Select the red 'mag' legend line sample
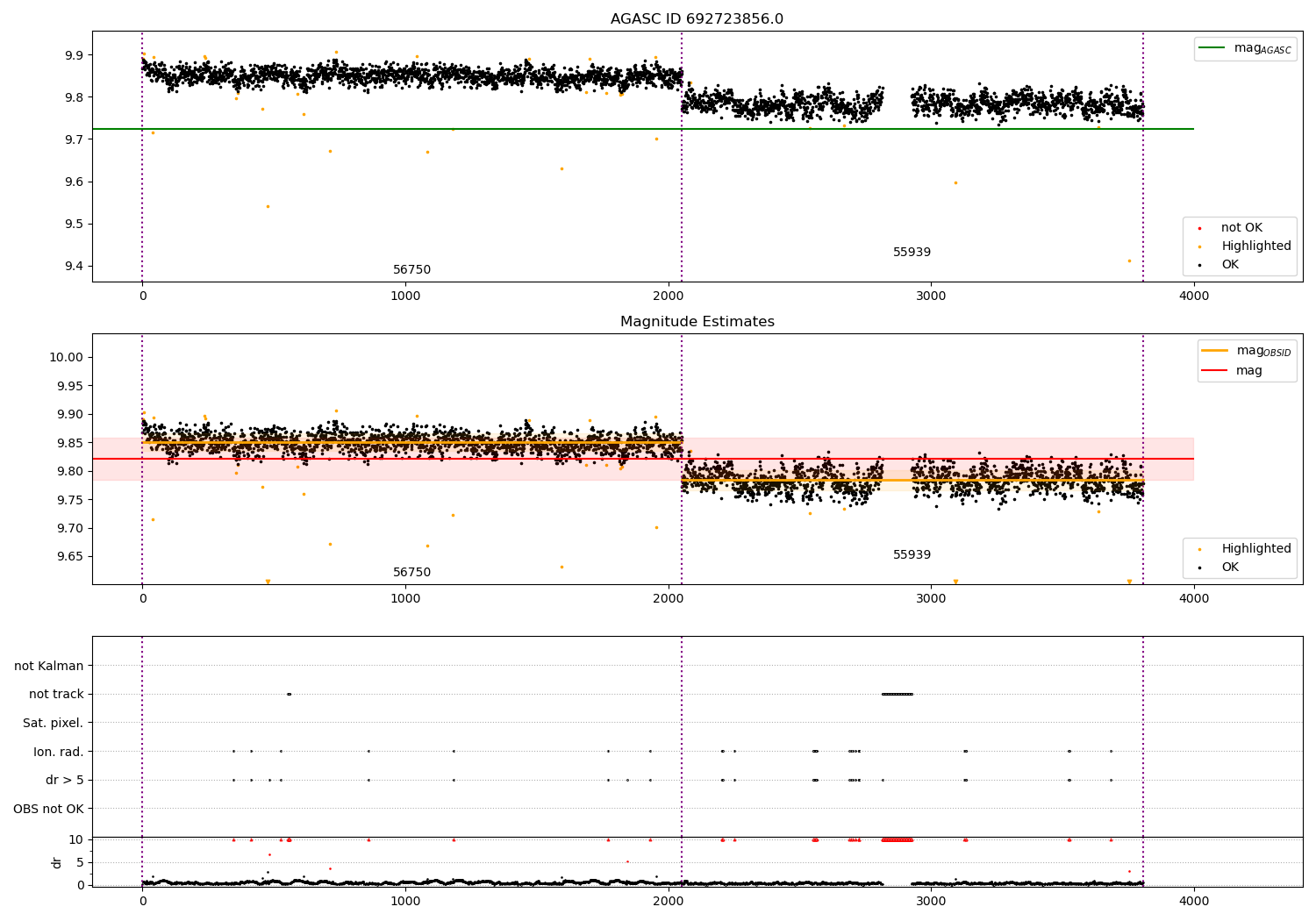Screen dimensions: 1316x921 pyautogui.click(x=1215, y=370)
